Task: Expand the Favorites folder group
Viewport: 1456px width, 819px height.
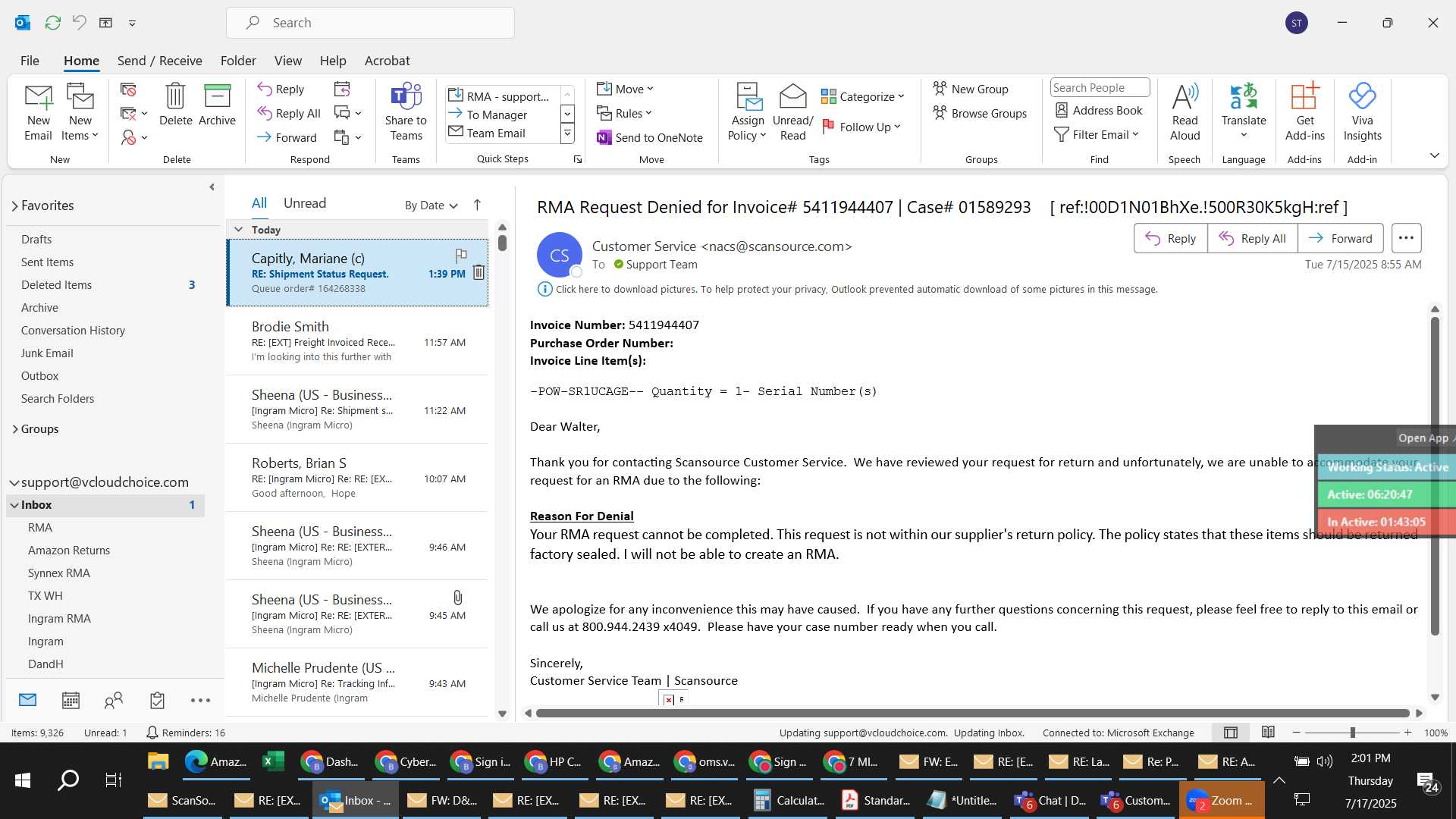Action: click(14, 206)
